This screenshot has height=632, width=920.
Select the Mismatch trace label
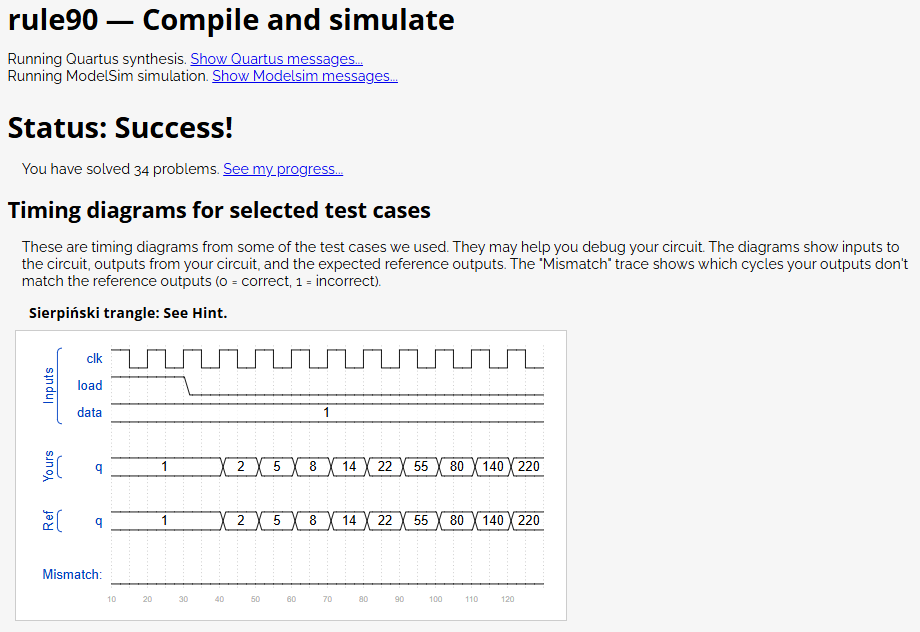tap(72, 574)
